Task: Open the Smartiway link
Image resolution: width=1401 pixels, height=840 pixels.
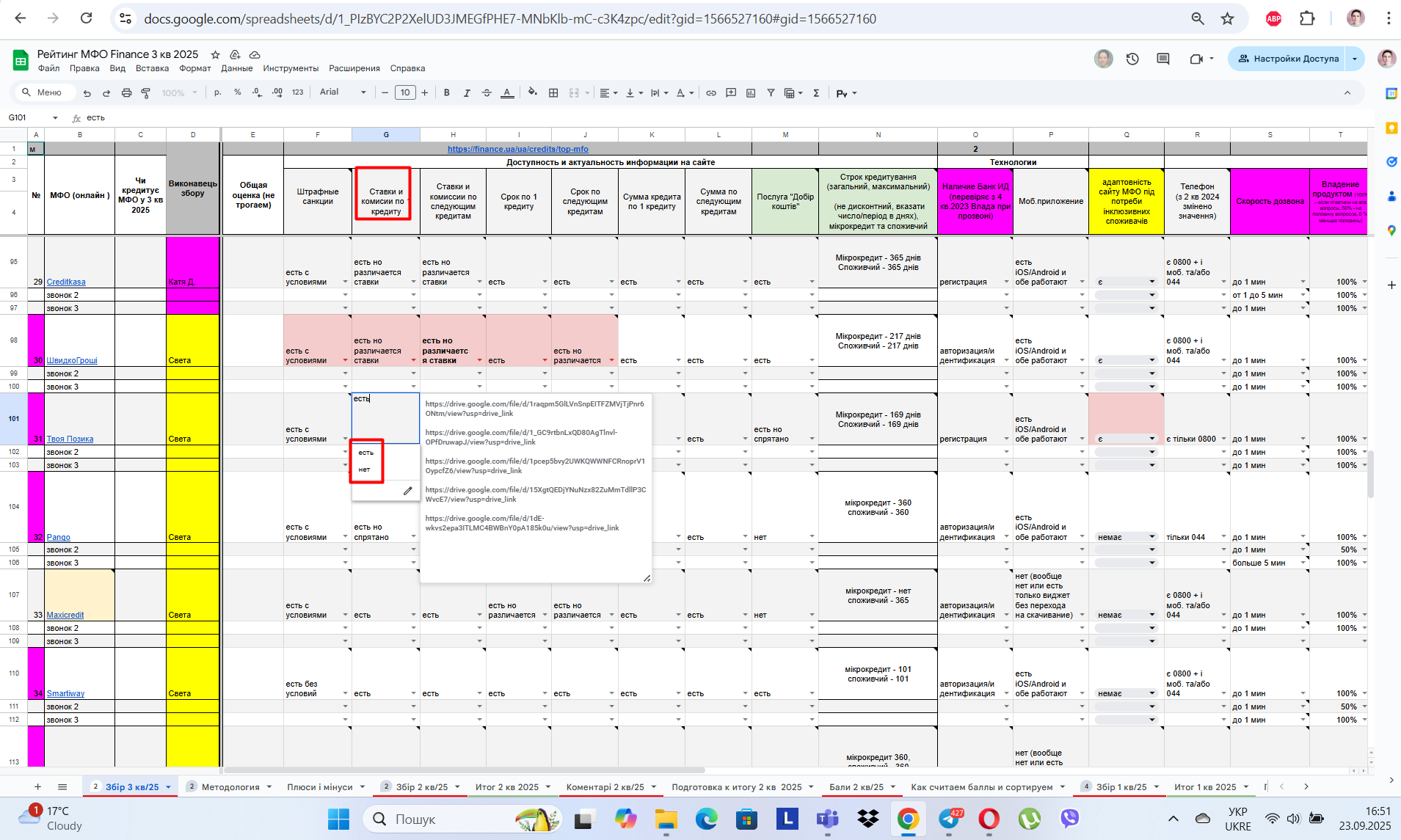Action: 65,693
